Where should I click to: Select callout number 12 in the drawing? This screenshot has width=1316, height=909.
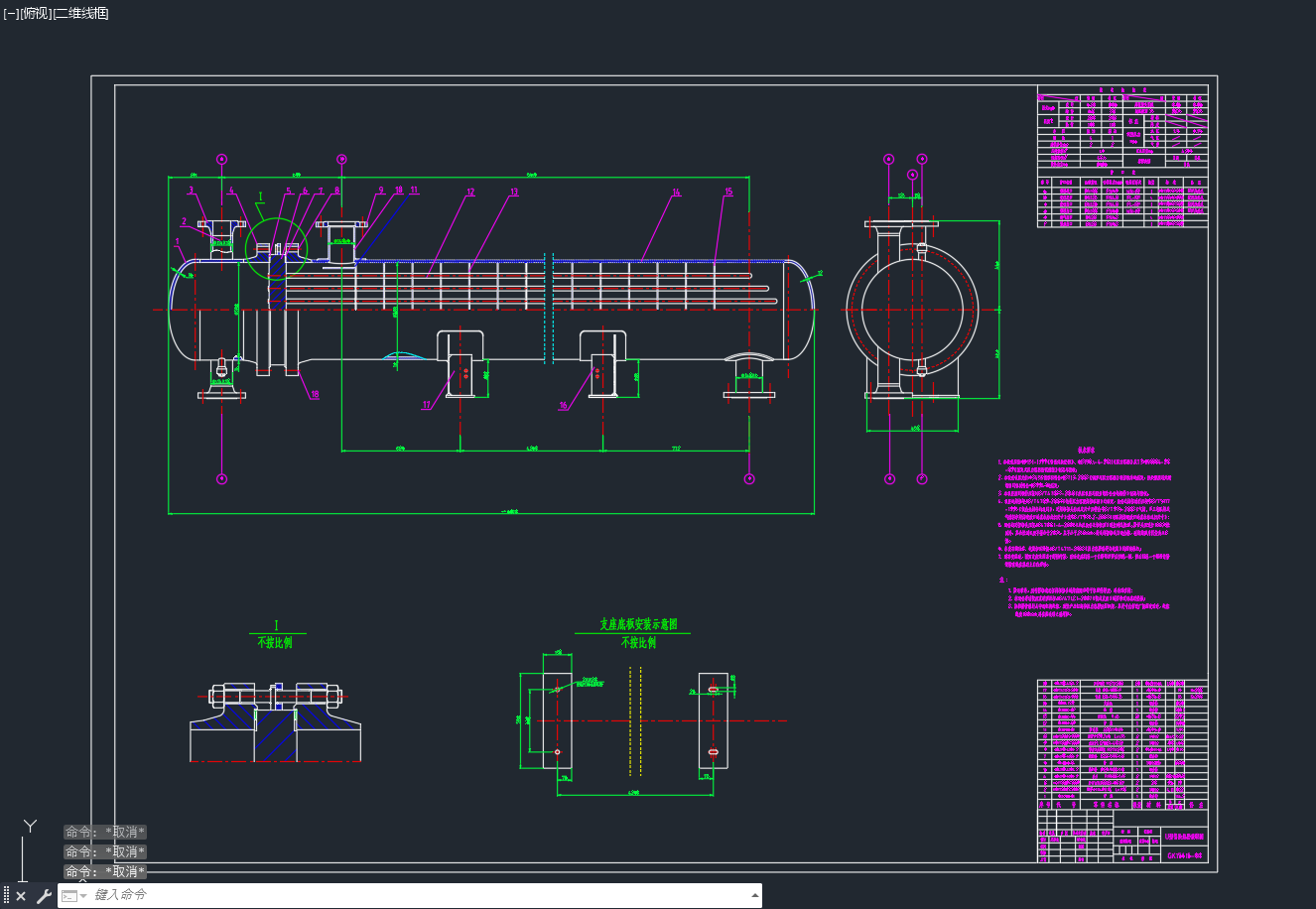click(x=470, y=193)
